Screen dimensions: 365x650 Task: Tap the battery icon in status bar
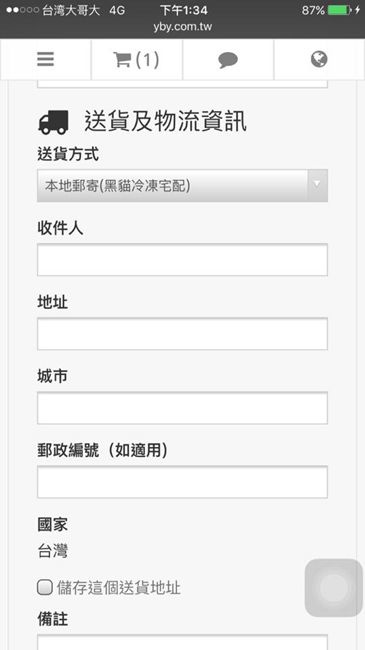pyautogui.click(x=339, y=10)
